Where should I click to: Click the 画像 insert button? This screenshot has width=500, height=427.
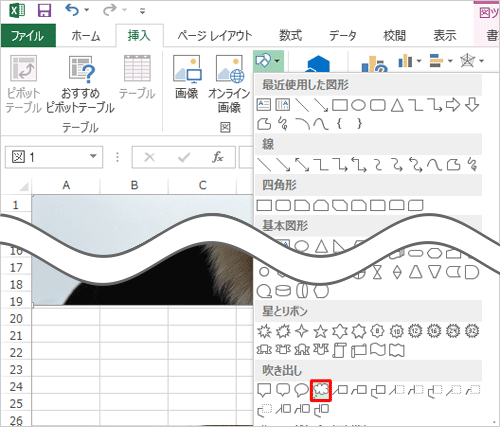click(187, 78)
